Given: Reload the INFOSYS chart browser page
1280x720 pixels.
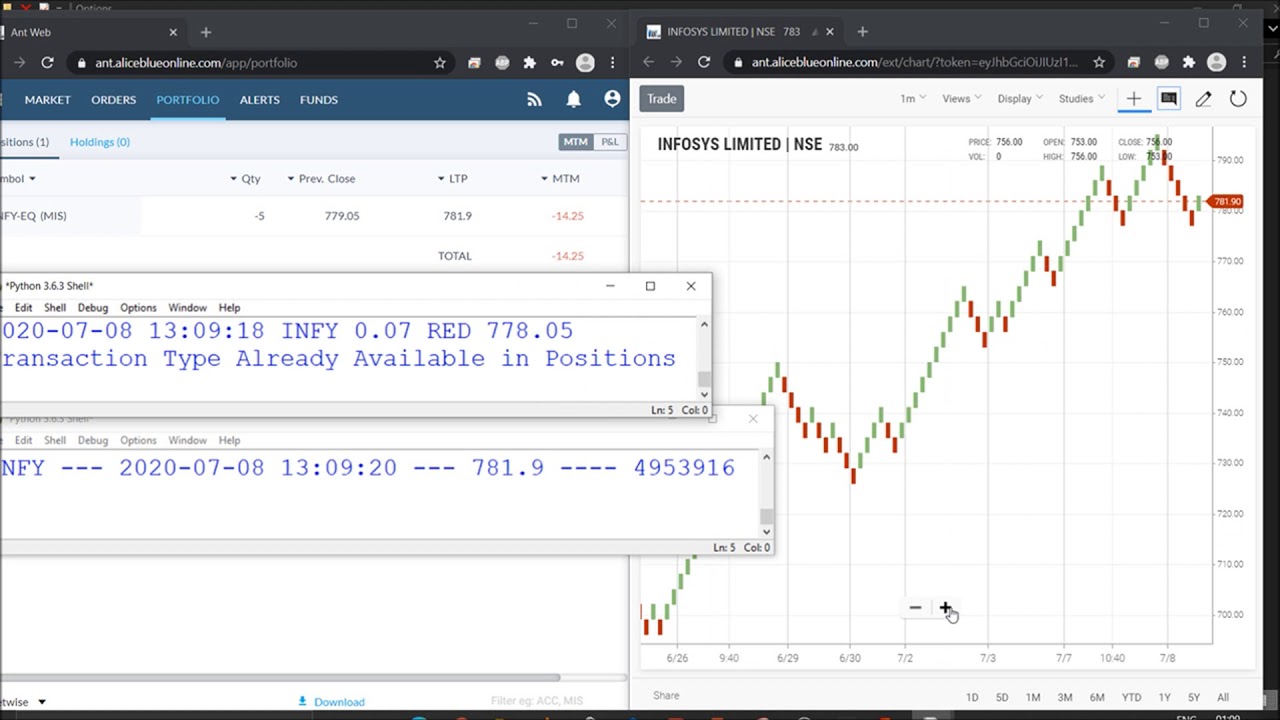Looking at the screenshot, I should pos(704,62).
